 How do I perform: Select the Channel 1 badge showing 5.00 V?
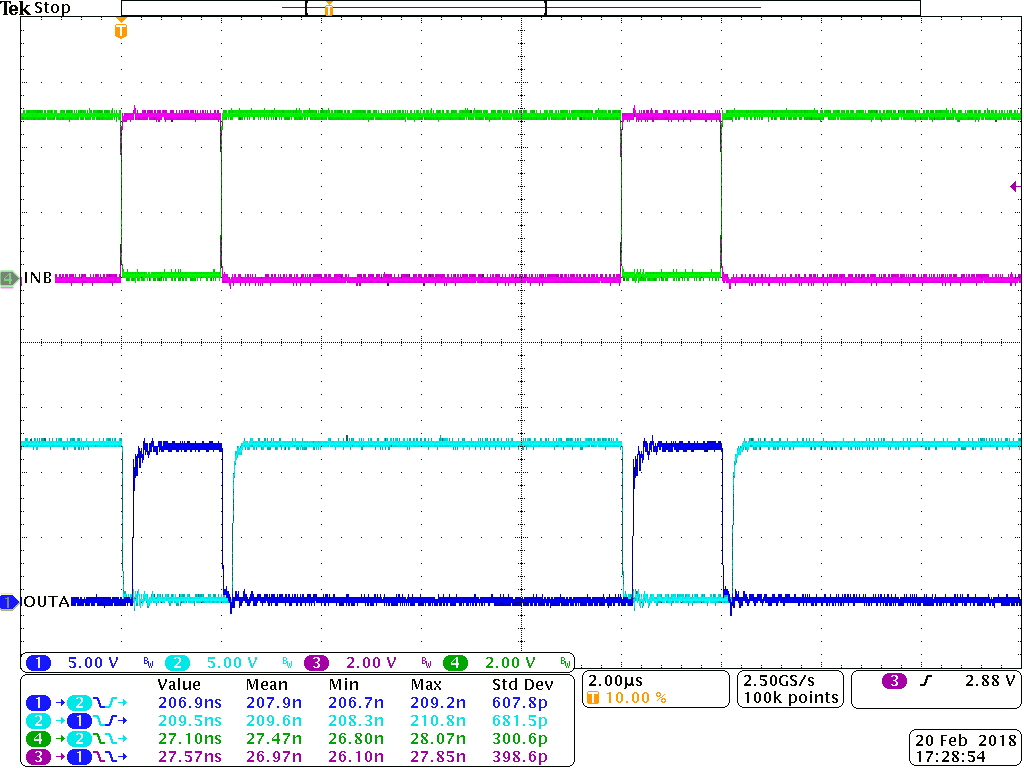[39, 662]
